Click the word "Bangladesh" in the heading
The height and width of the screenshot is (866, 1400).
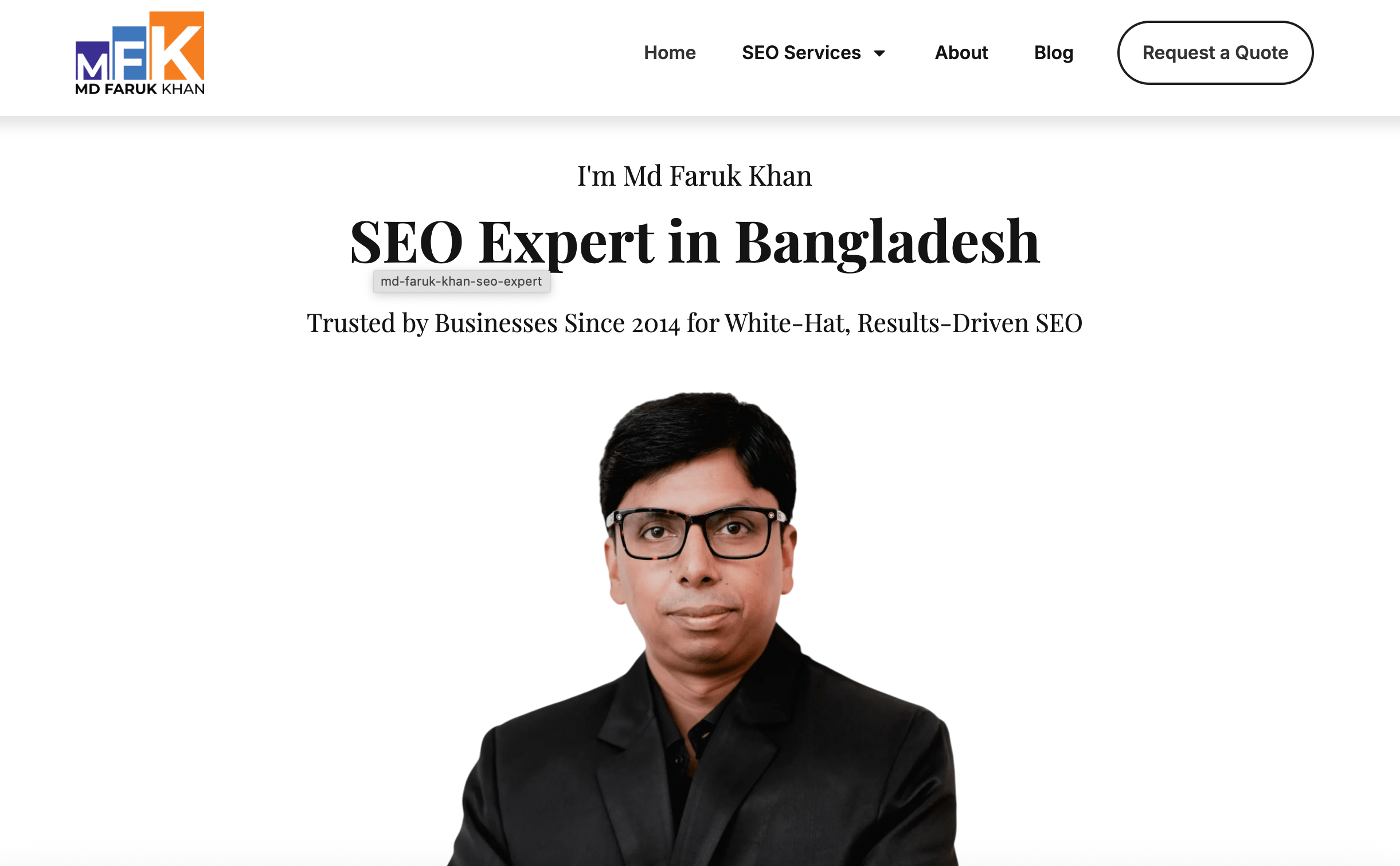(887, 243)
